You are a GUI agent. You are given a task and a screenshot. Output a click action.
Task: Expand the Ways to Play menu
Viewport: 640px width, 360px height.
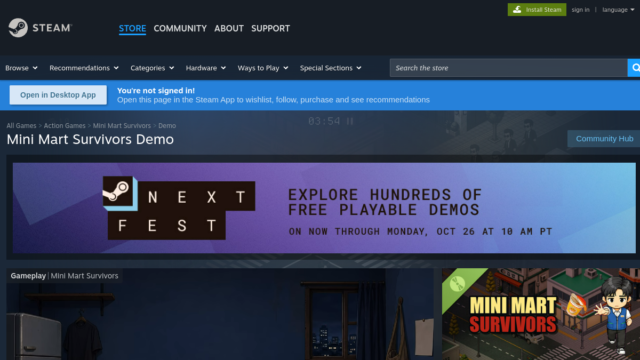click(262, 68)
